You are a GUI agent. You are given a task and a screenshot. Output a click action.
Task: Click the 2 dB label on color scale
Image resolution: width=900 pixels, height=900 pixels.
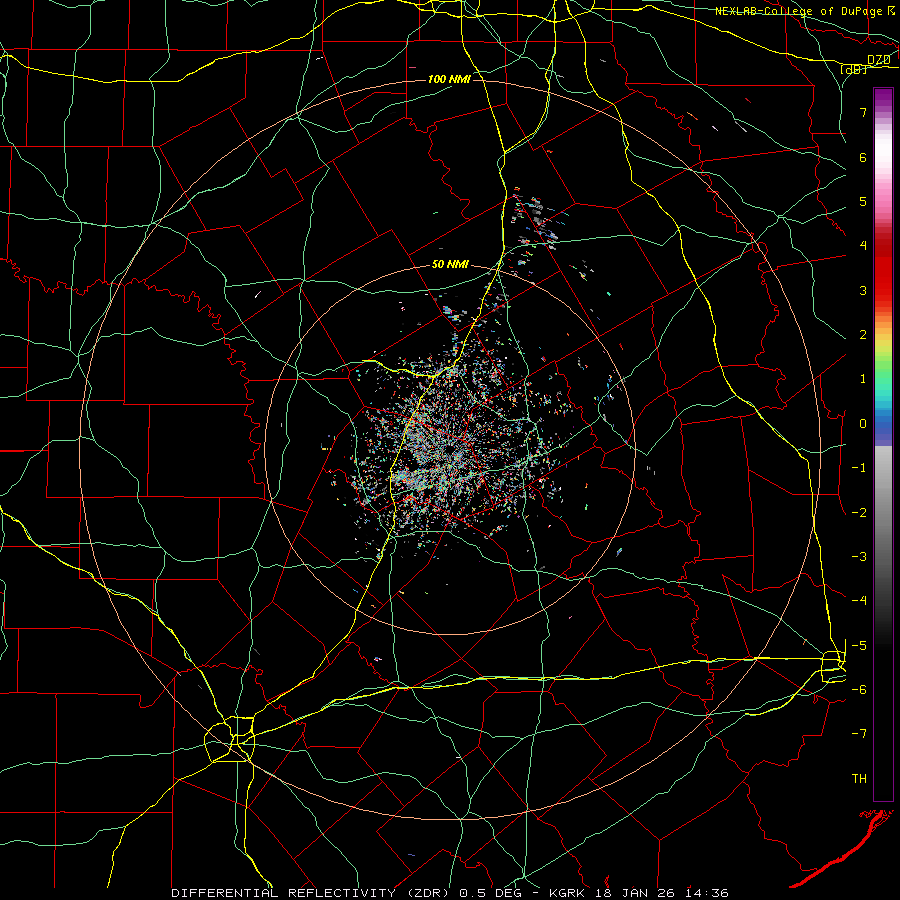point(863,335)
